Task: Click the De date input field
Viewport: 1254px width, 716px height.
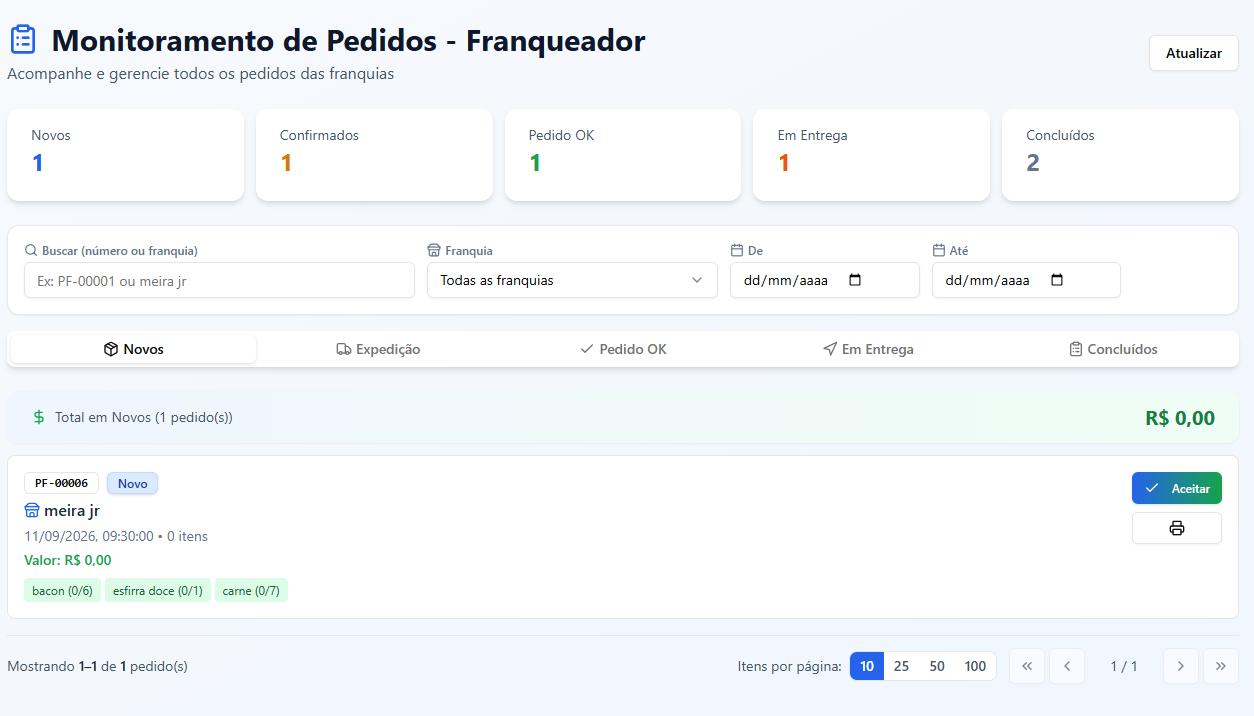Action: tap(825, 280)
